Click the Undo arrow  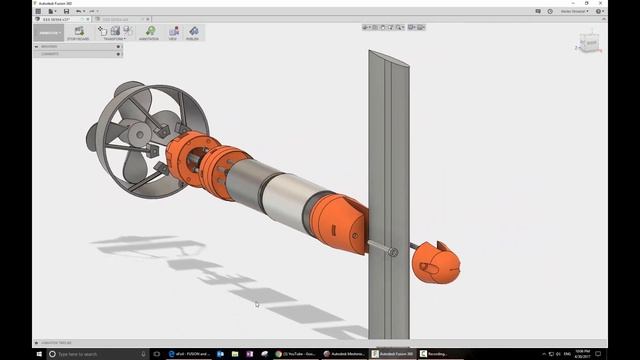pos(78,11)
